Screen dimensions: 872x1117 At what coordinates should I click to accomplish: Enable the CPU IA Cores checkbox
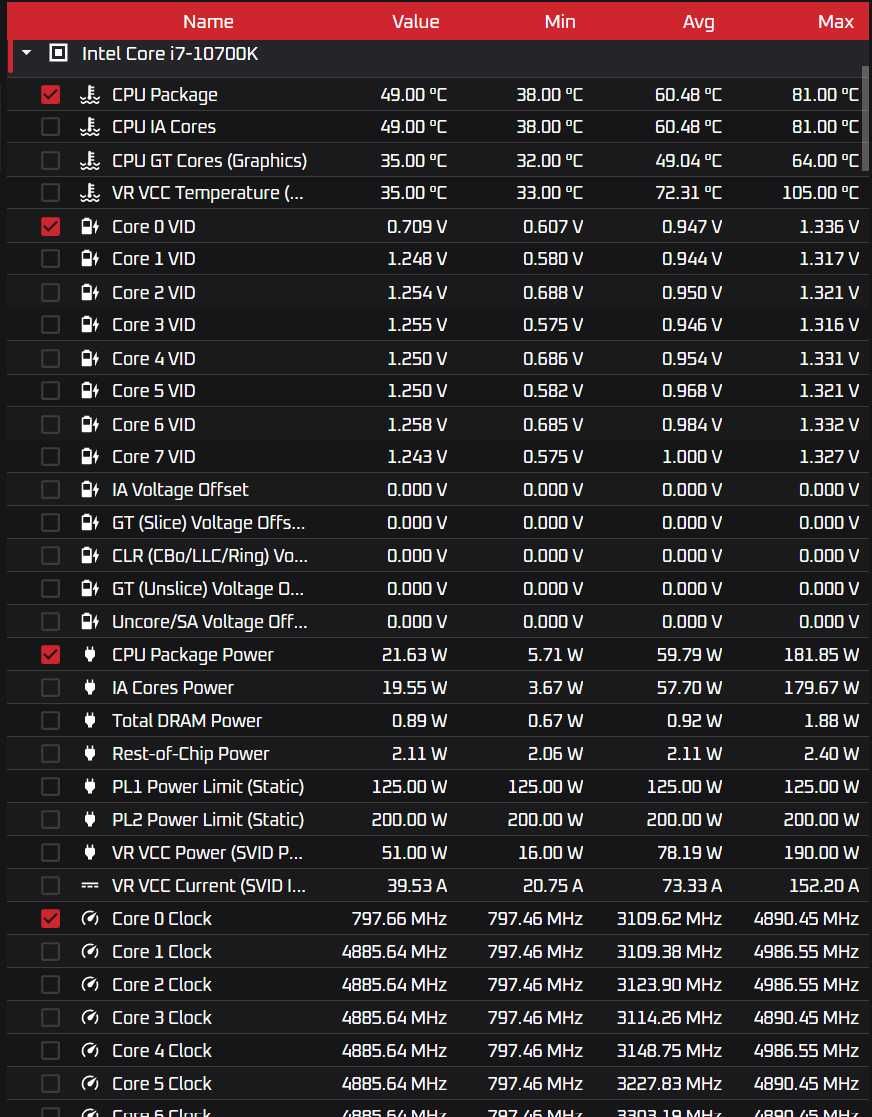click(51, 127)
